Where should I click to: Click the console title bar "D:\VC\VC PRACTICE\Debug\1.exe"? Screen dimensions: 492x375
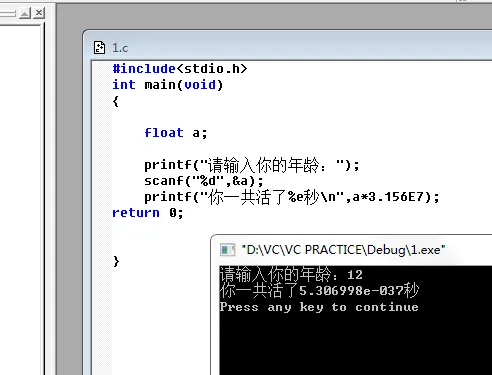coord(343,250)
